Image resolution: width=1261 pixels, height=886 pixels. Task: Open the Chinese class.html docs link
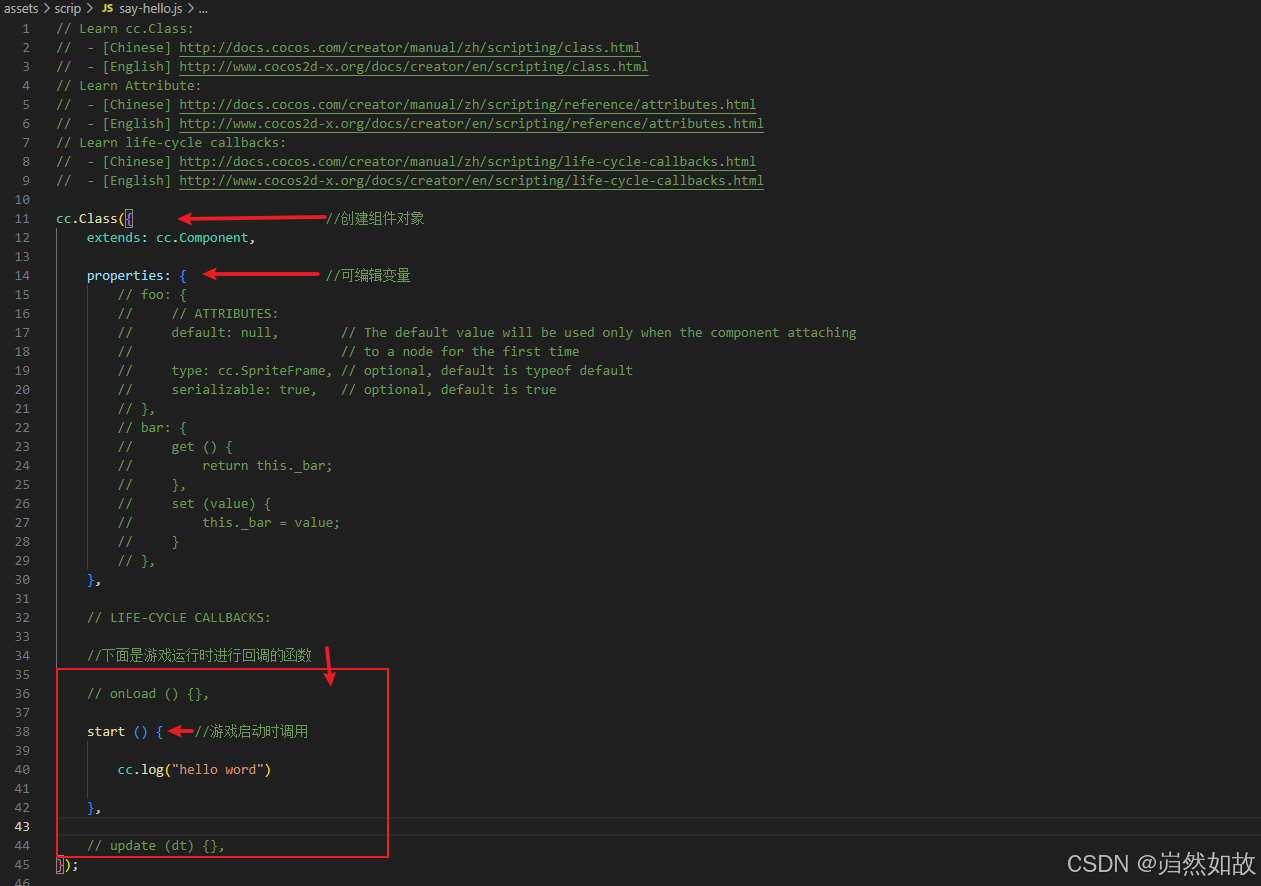coord(410,47)
